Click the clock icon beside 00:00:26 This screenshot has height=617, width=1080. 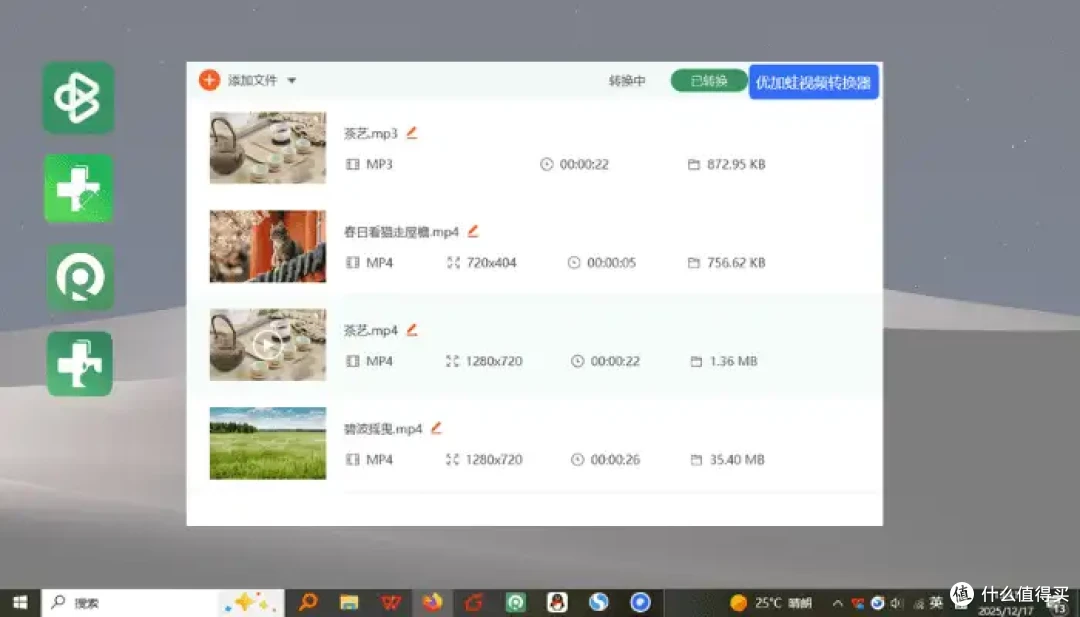577,459
